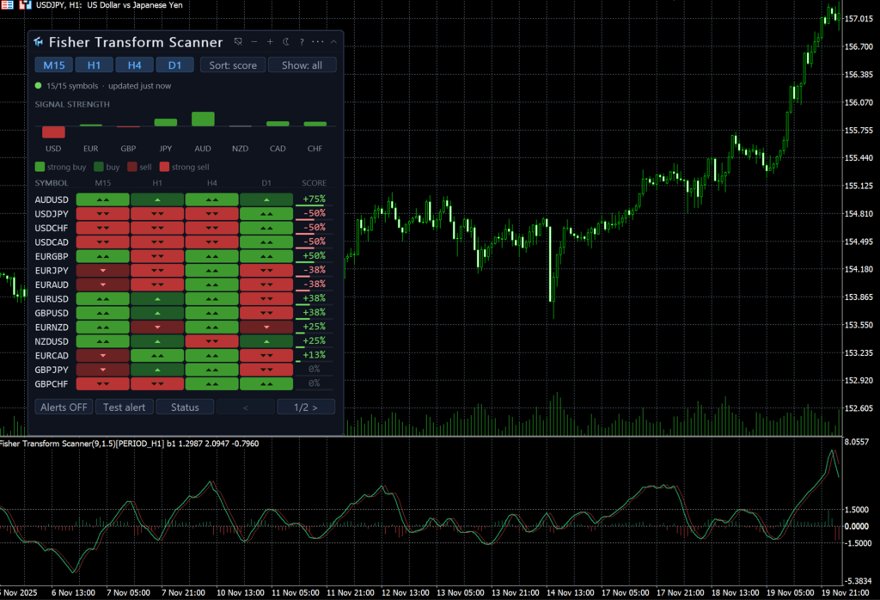Click GBPUSD H1 buy arrow cell
Screen dimensions: 880x600
[x=157, y=313]
